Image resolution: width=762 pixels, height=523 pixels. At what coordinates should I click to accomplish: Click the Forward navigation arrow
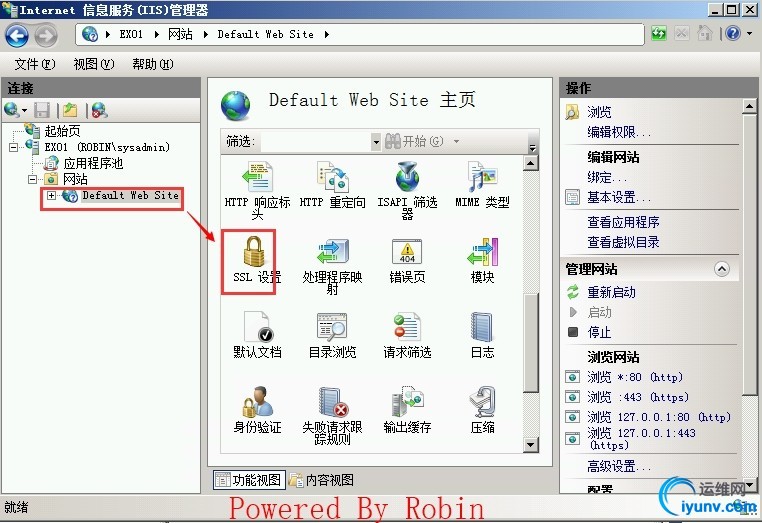[46, 35]
